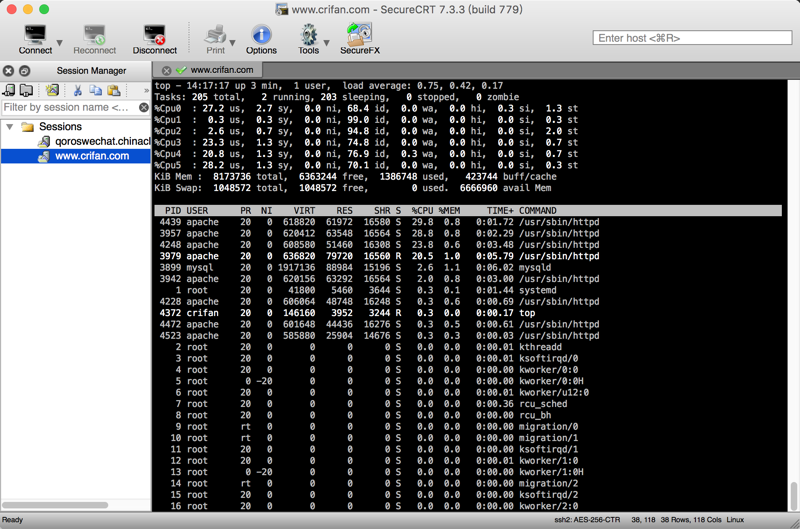Click the Disconnect toolbar icon
This screenshot has width=800, height=529.
point(155,39)
